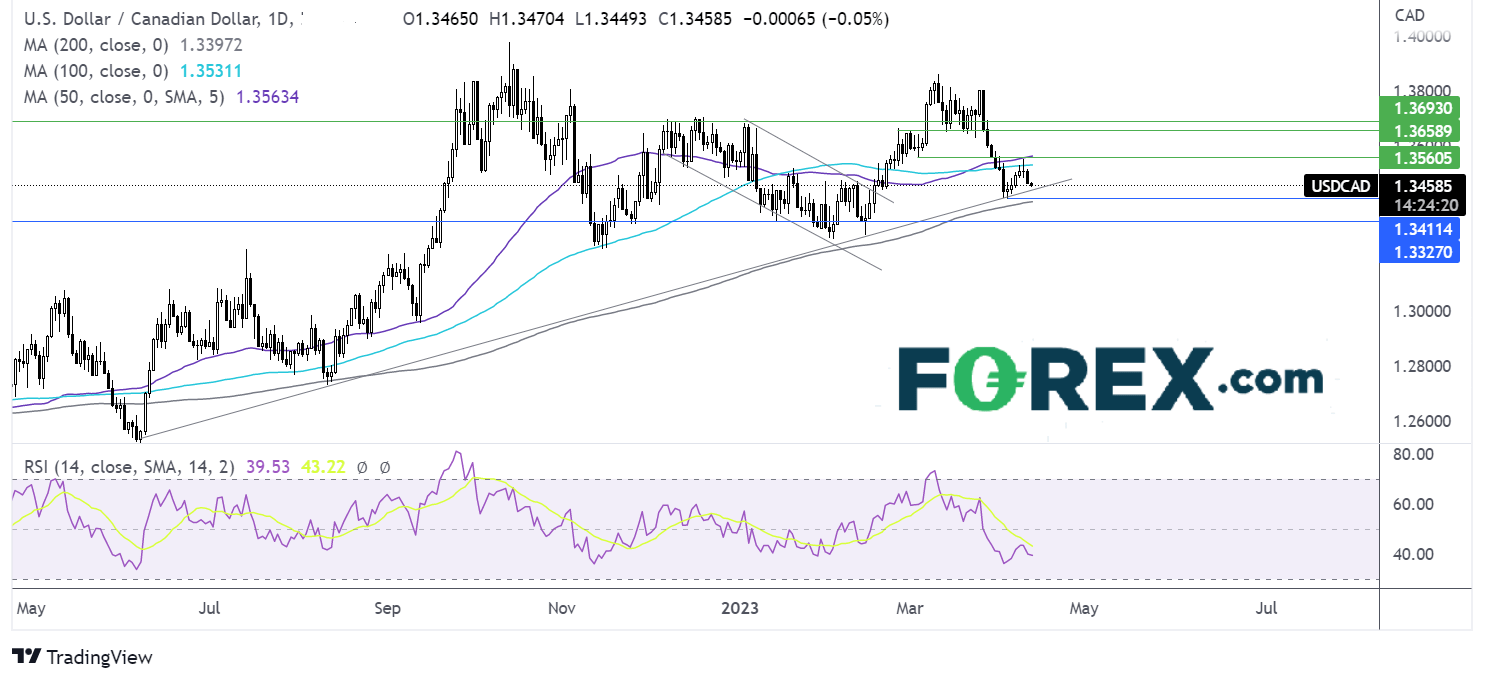Click the 1.35605 green price label

pyautogui.click(x=1419, y=157)
